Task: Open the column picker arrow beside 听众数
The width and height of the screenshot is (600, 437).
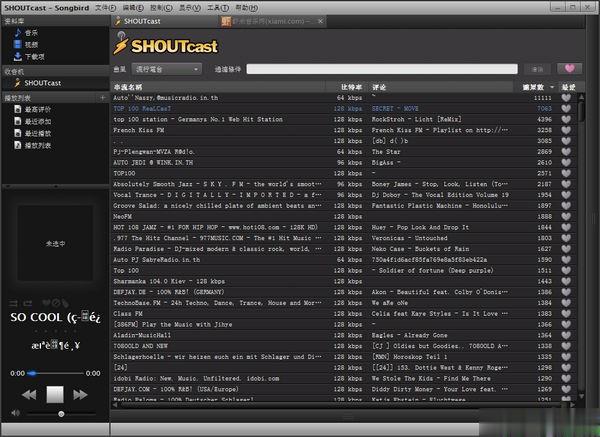Action: pyautogui.click(x=552, y=87)
